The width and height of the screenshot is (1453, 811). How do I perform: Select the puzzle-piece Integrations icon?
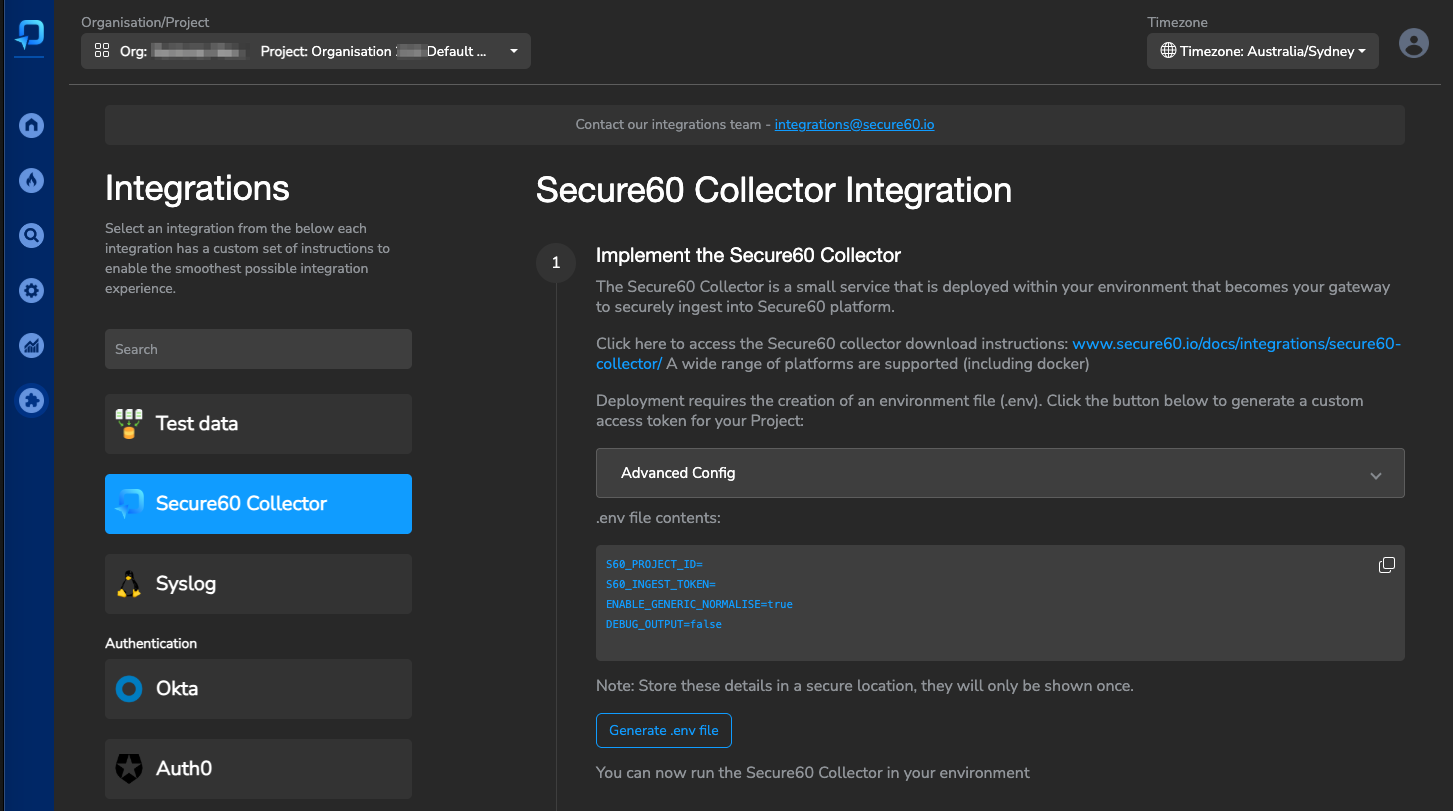click(31, 400)
